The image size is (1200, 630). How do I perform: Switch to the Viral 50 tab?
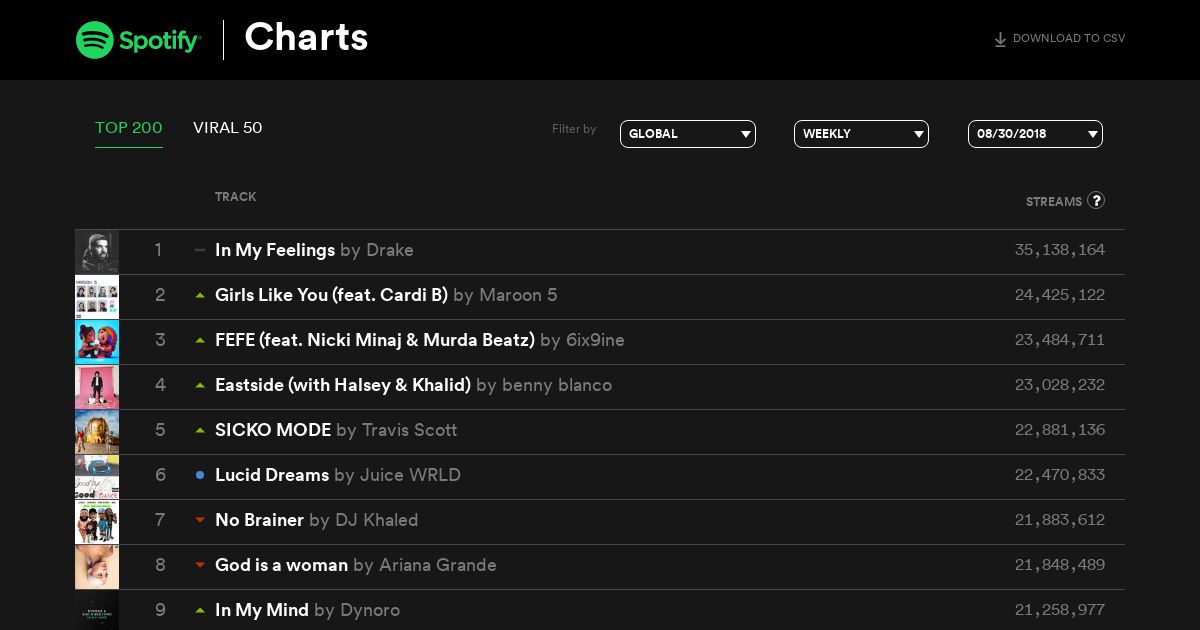[x=228, y=128]
